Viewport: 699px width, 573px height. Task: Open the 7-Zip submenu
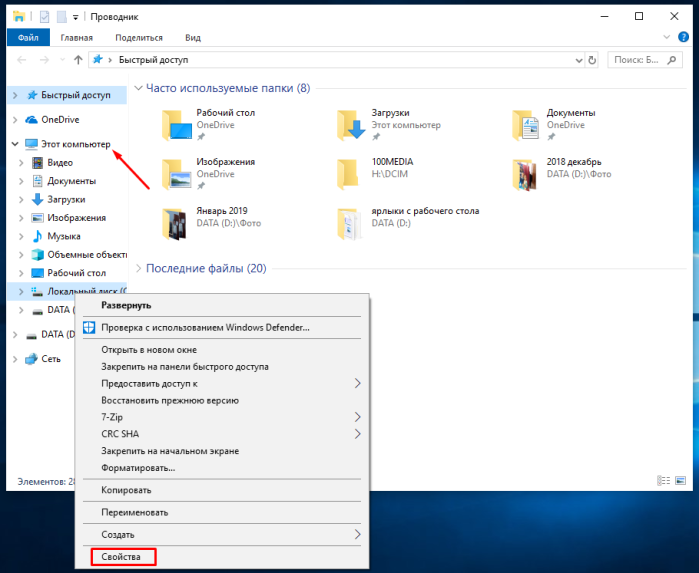(x=222, y=417)
